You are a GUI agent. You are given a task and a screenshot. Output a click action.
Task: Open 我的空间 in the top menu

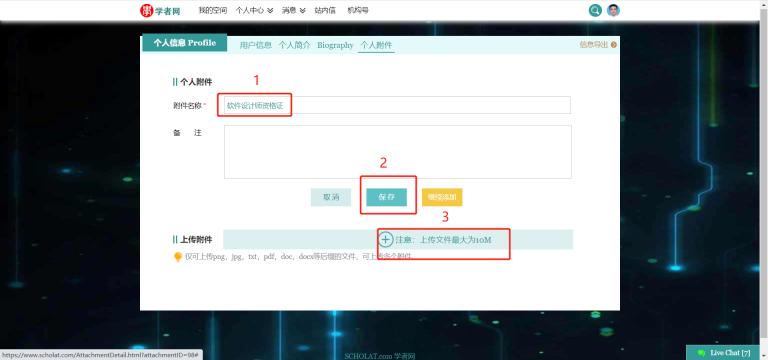click(213, 10)
